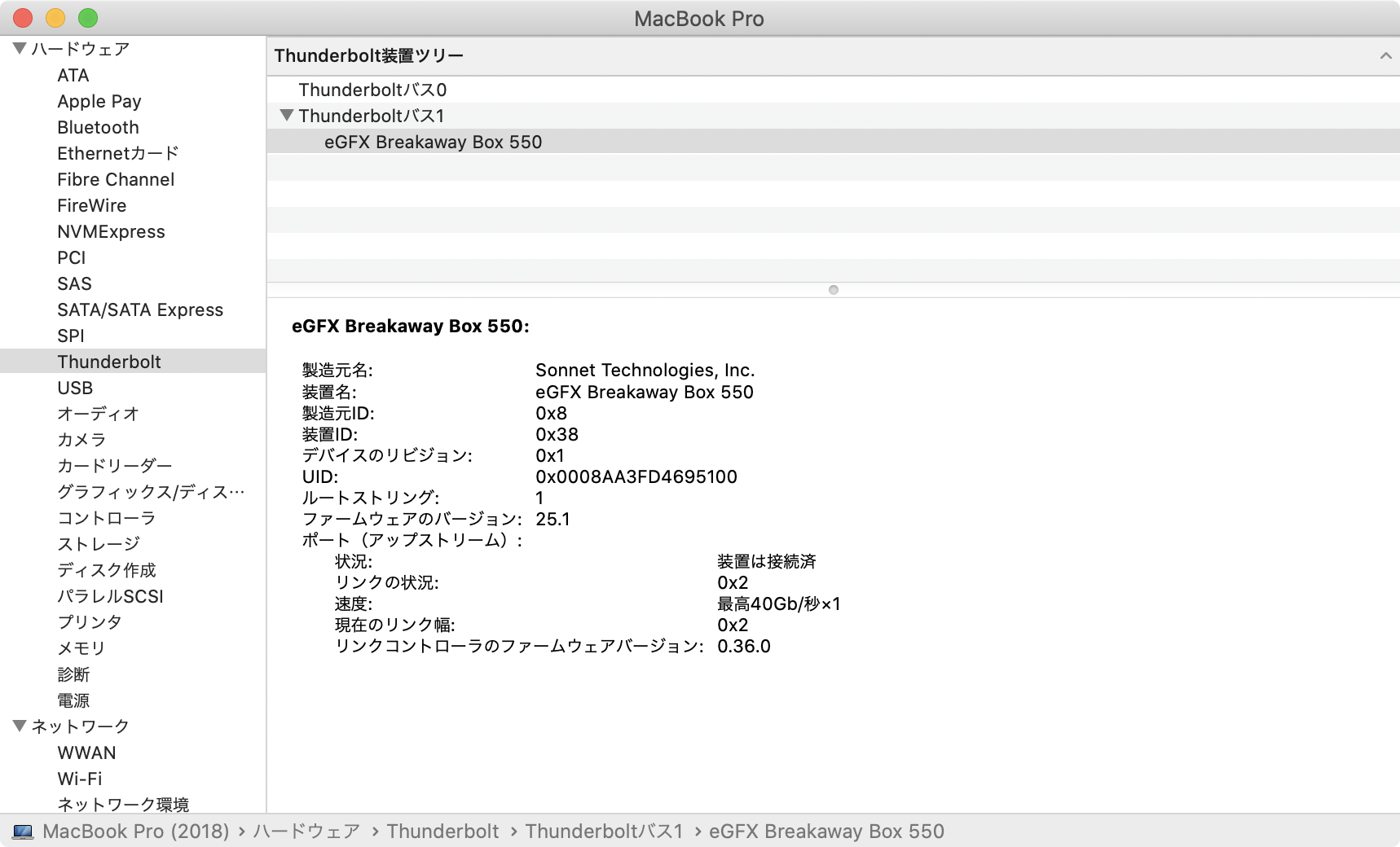The image size is (1400, 847).
Task: Select NVMExpress in the sidebar
Action: pyautogui.click(x=111, y=231)
